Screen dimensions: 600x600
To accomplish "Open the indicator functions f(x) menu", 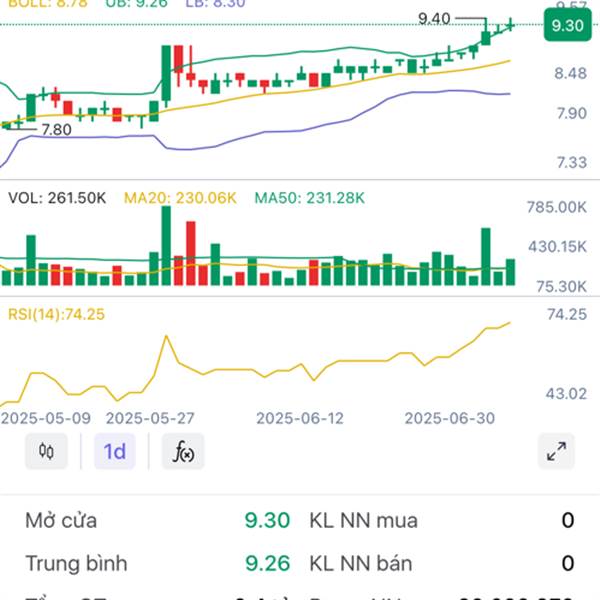I will click(x=183, y=451).
